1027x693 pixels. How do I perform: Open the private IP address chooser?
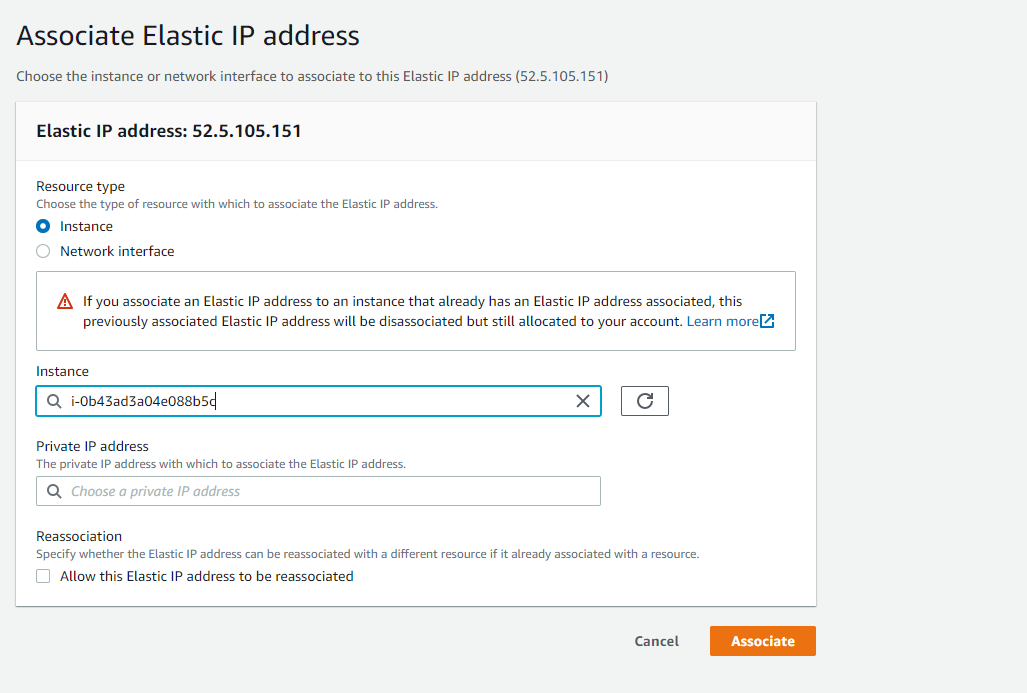coord(318,491)
